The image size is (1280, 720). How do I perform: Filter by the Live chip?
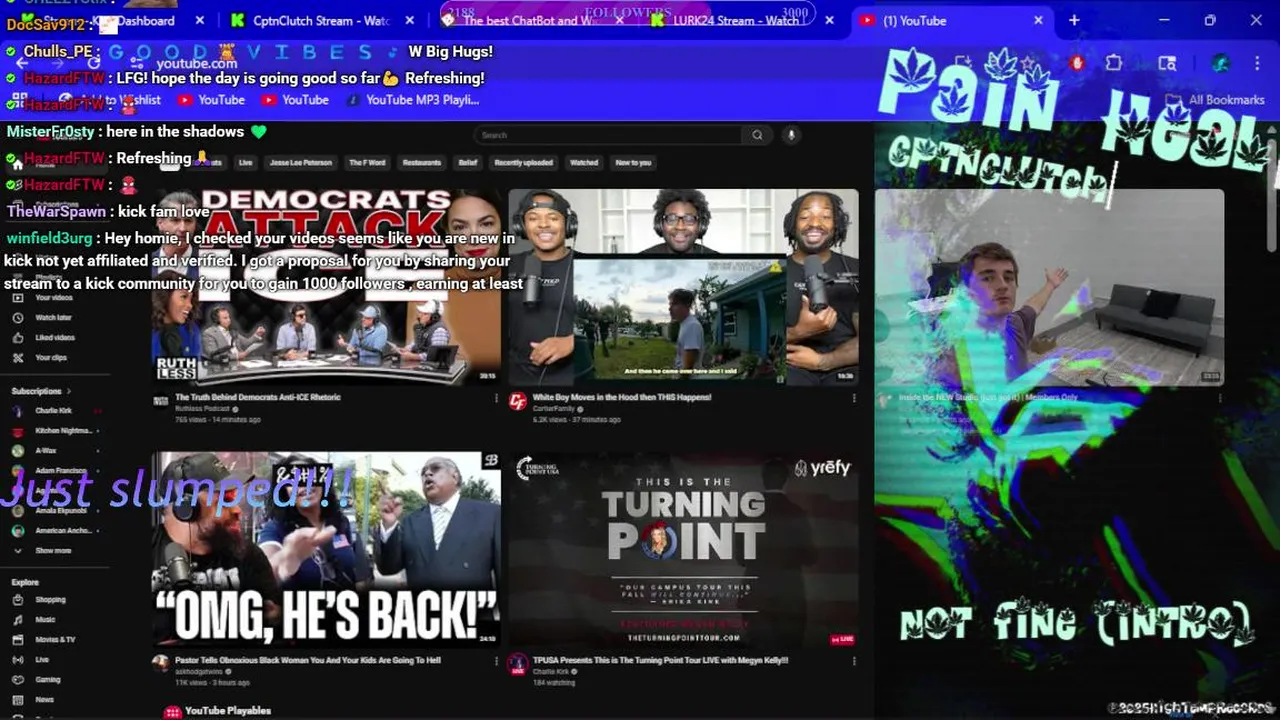[245, 163]
